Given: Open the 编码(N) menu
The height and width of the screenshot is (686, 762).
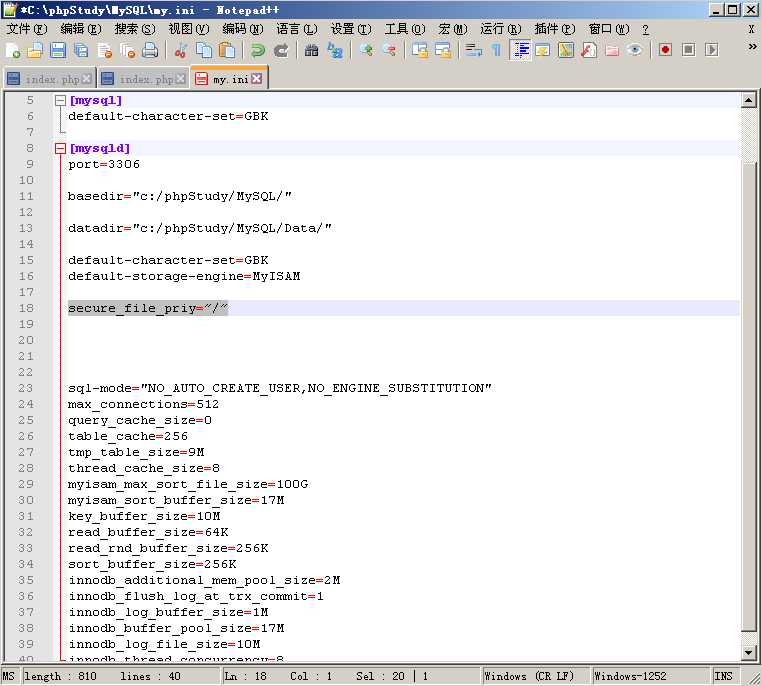Looking at the screenshot, I should tap(243, 29).
